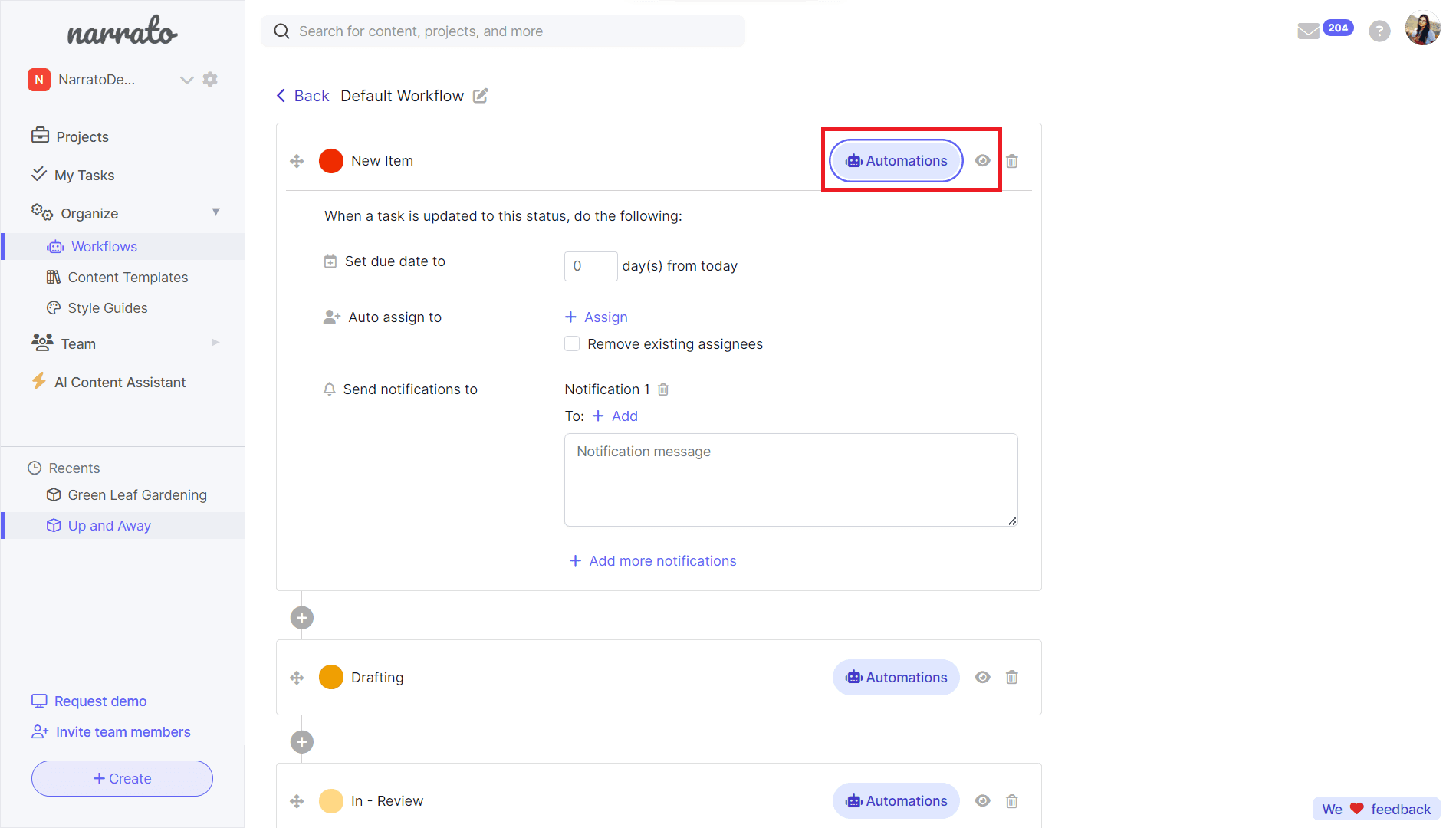
Task: Toggle visibility of In - Review status
Action: pos(982,801)
